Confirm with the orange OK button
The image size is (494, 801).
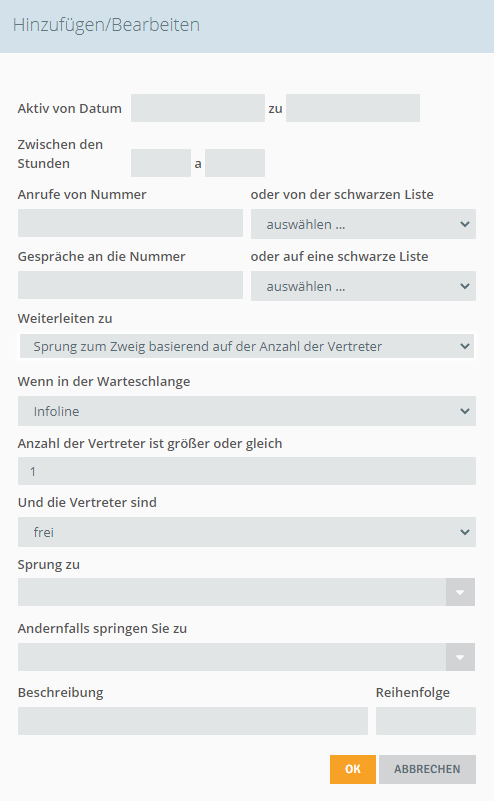(x=352, y=769)
